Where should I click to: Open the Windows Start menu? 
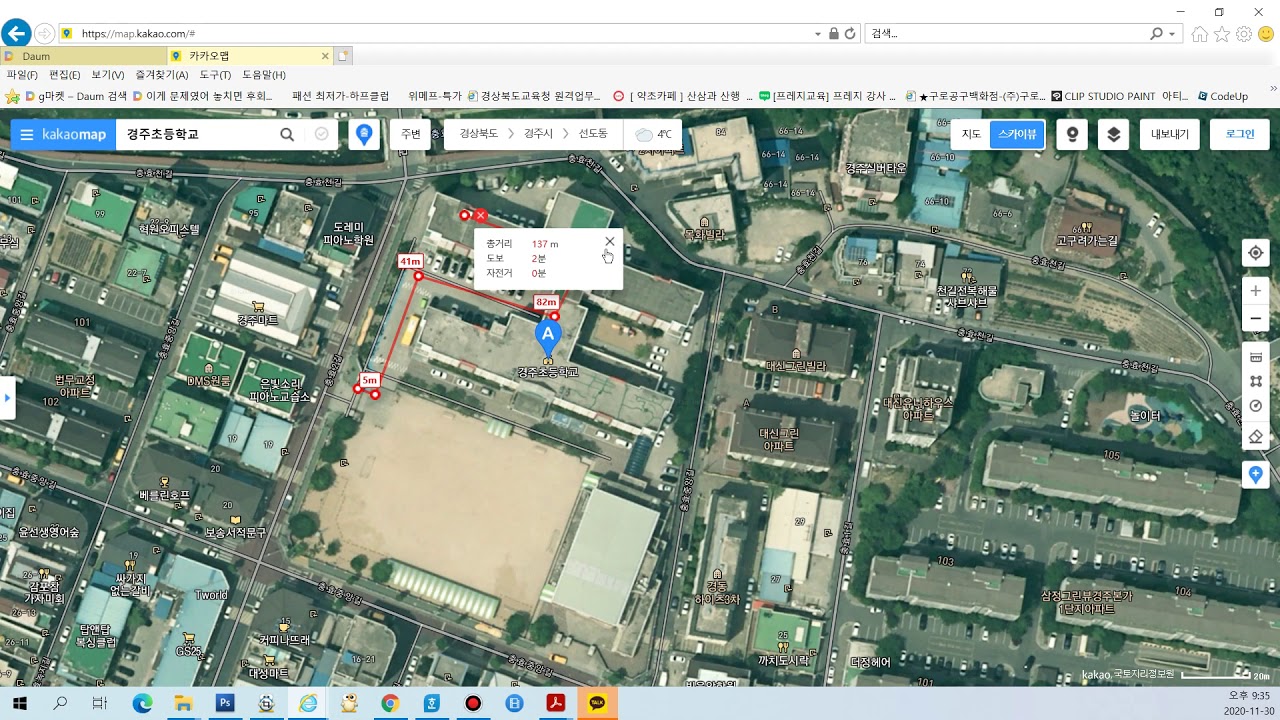[x=18, y=703]
